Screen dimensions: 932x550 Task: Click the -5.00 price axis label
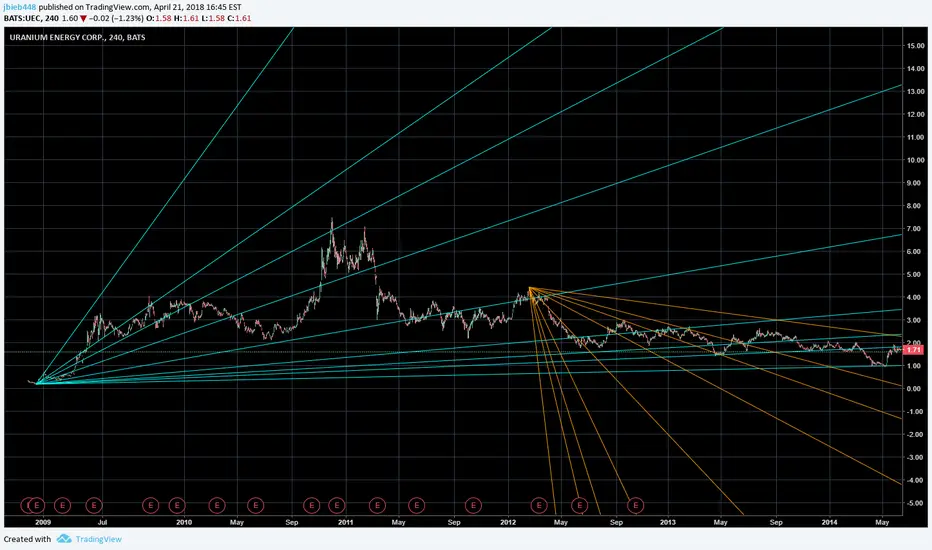916,503
